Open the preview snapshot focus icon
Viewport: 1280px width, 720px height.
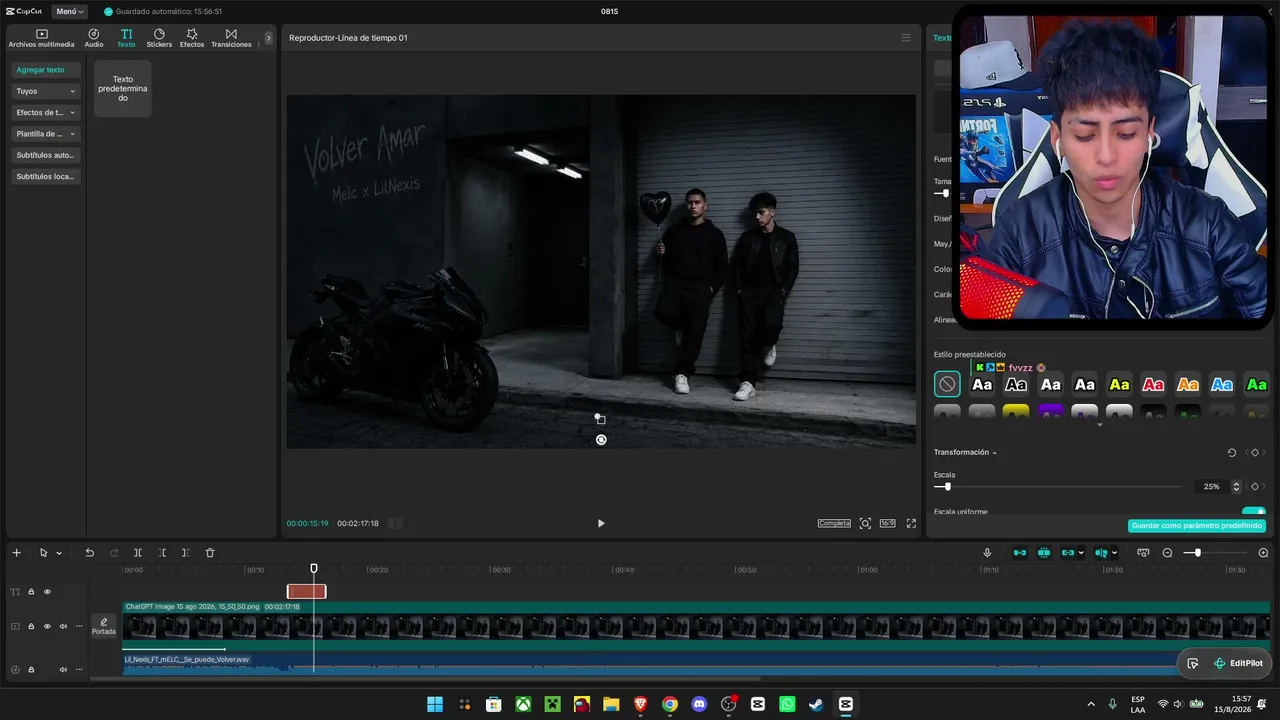tap(865, 523)
